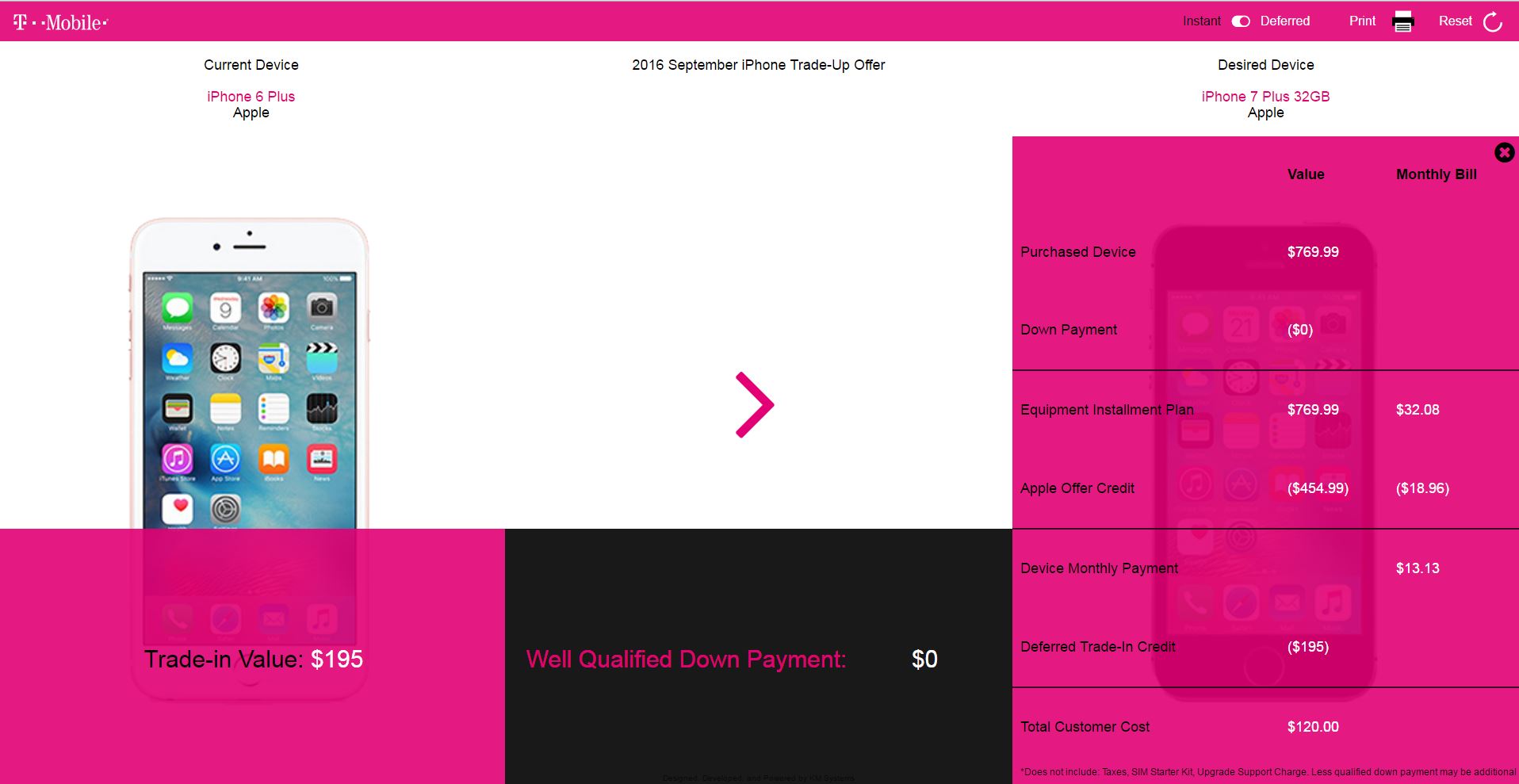The image size is (1519, 784).
Task: Select the iPhone 6 Plus current device link
Action: 251,97
